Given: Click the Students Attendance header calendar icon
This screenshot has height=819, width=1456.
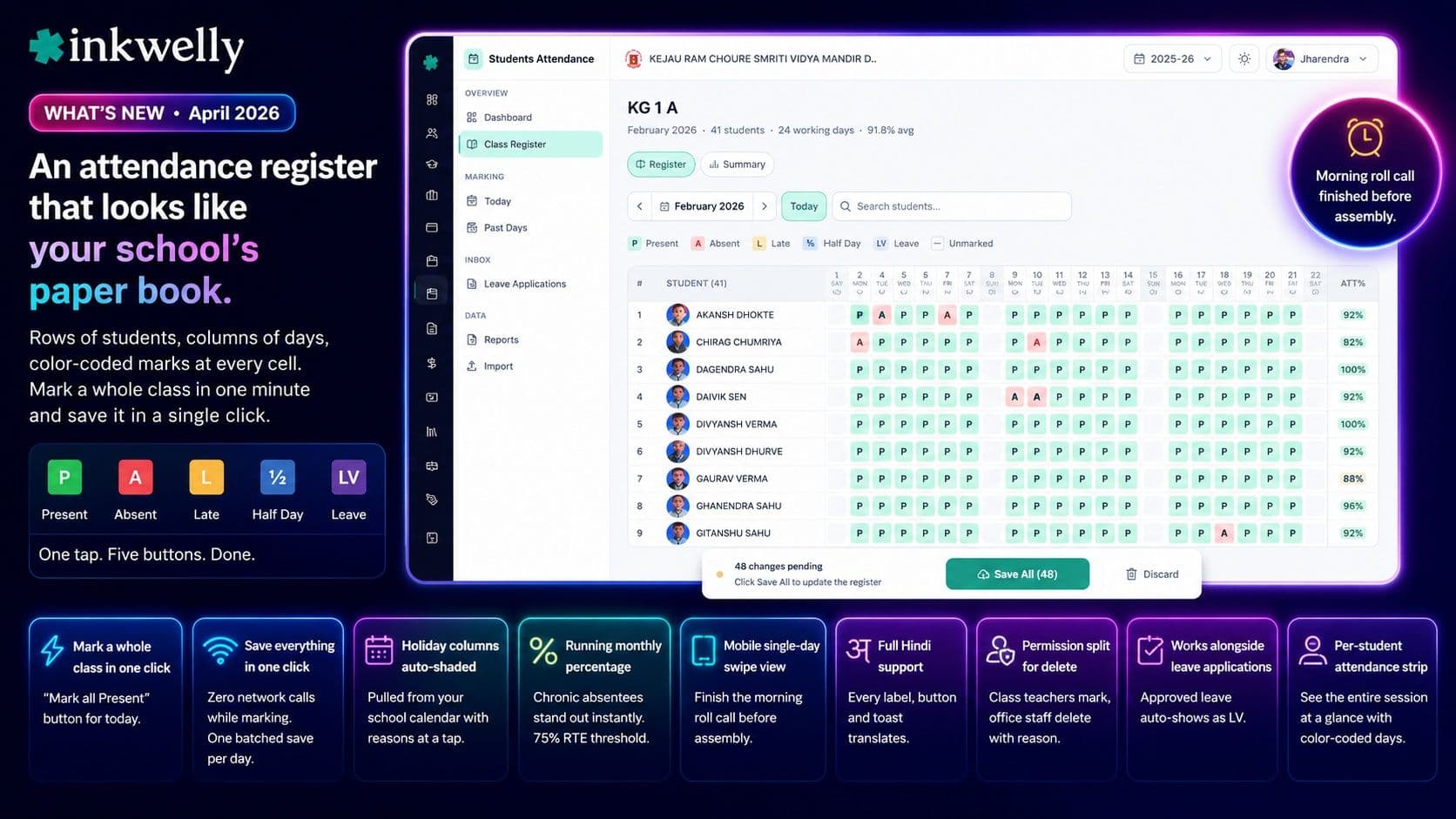Looking at the screenshot, I should pos(473,59).
